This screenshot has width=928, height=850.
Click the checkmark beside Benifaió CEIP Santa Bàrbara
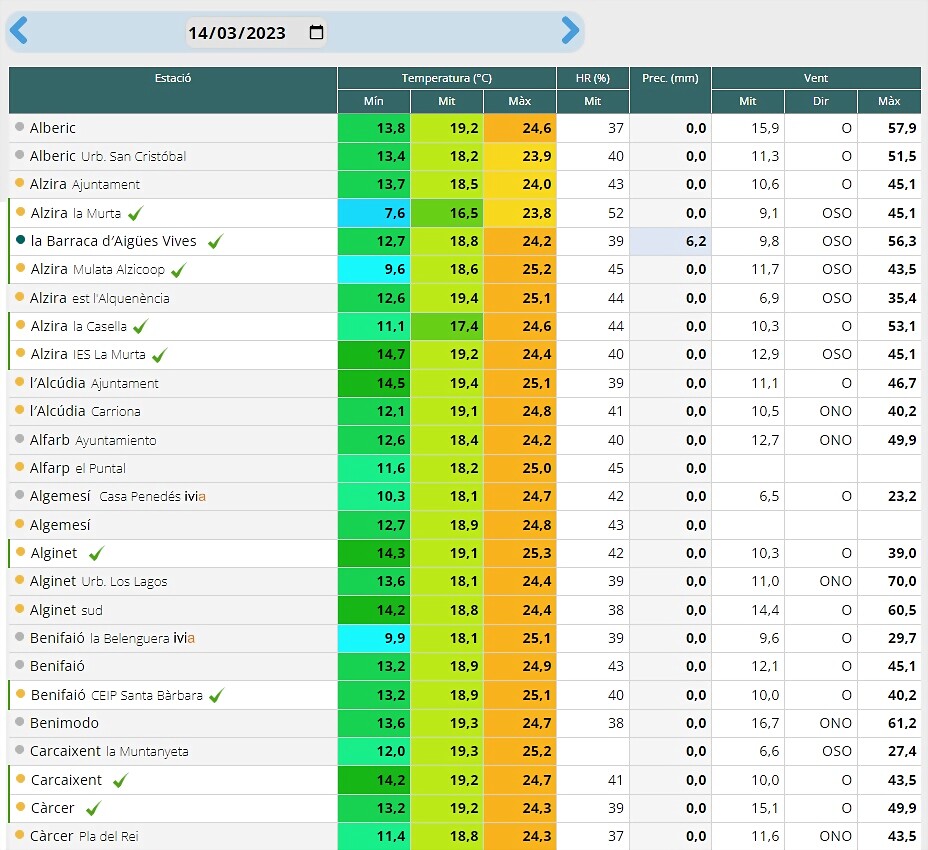pyautogui.click(x=217, y=695)
